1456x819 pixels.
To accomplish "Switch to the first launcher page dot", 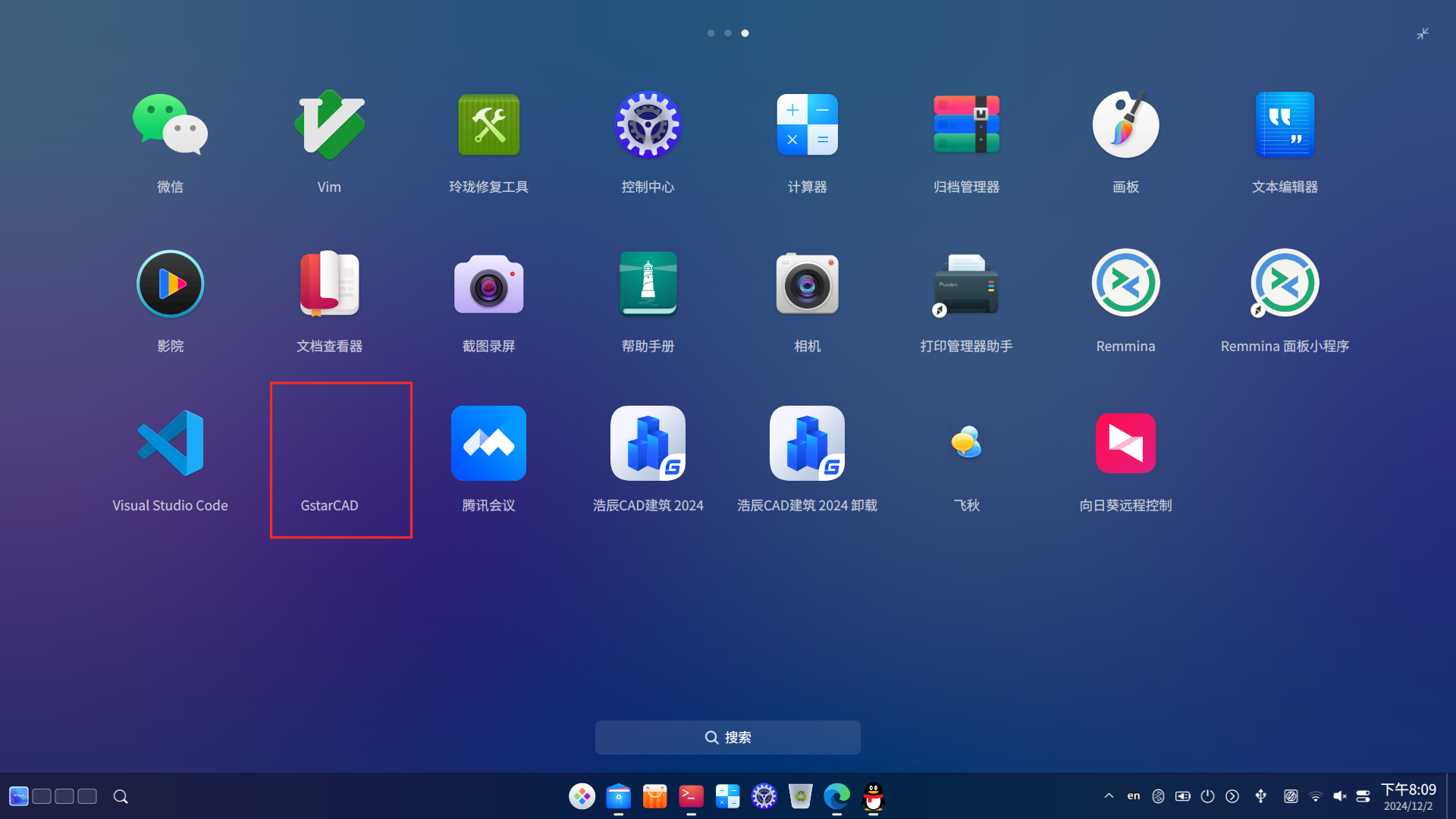I will click(x=711, y=33).
